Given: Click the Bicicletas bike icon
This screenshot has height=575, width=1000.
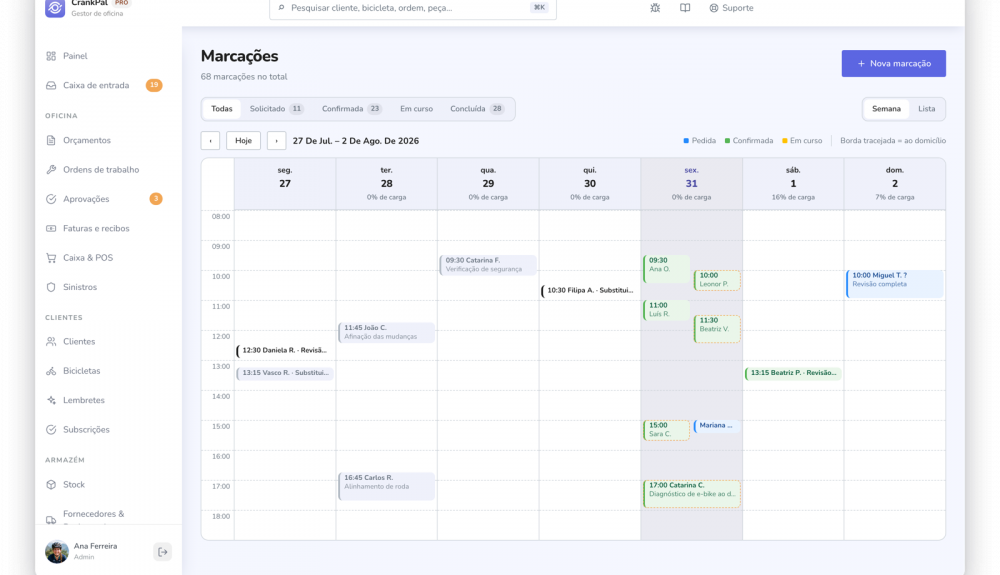Looking at the screenshot, I should tap(51, 371).
